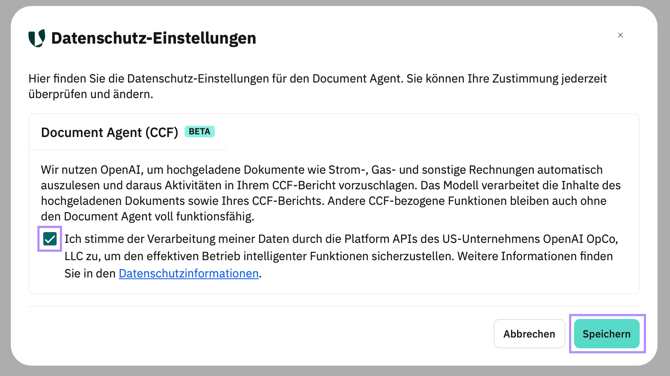The height and width of the screenshot is (376, 670).
Task: Click the horizontal divider above the footer buttons
Action: point(334,306)
